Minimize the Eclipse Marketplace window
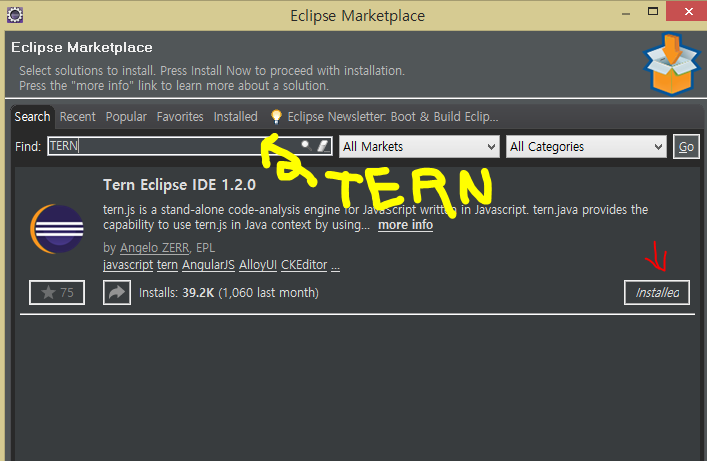The height and width of the screenshot is (461, 707). click(626, 14)
